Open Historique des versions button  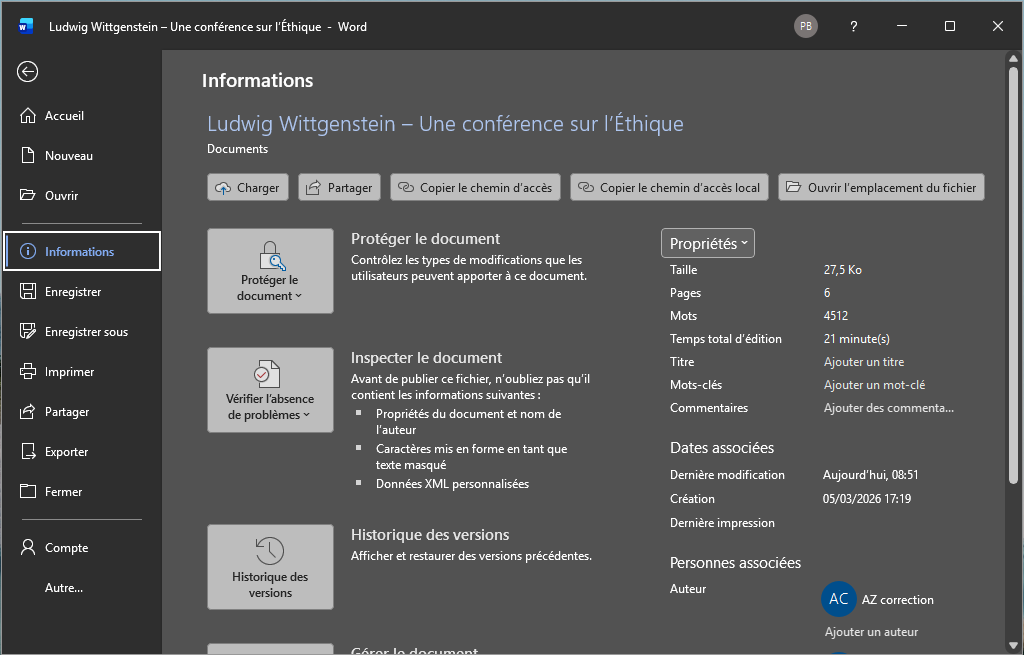pos(270,567)
